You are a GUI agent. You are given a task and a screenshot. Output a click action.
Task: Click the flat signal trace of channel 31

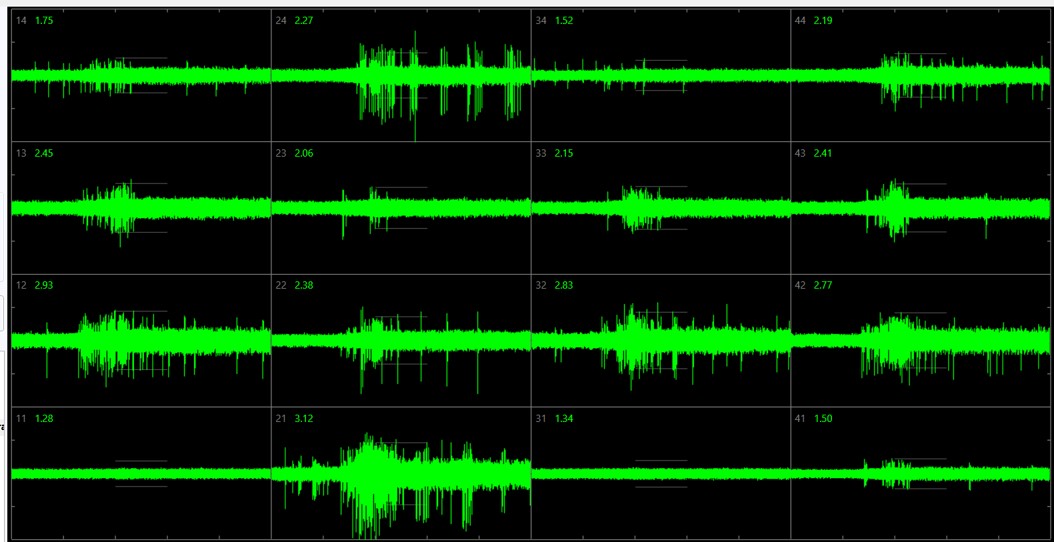pyautogui.click(x=661, y=473)
